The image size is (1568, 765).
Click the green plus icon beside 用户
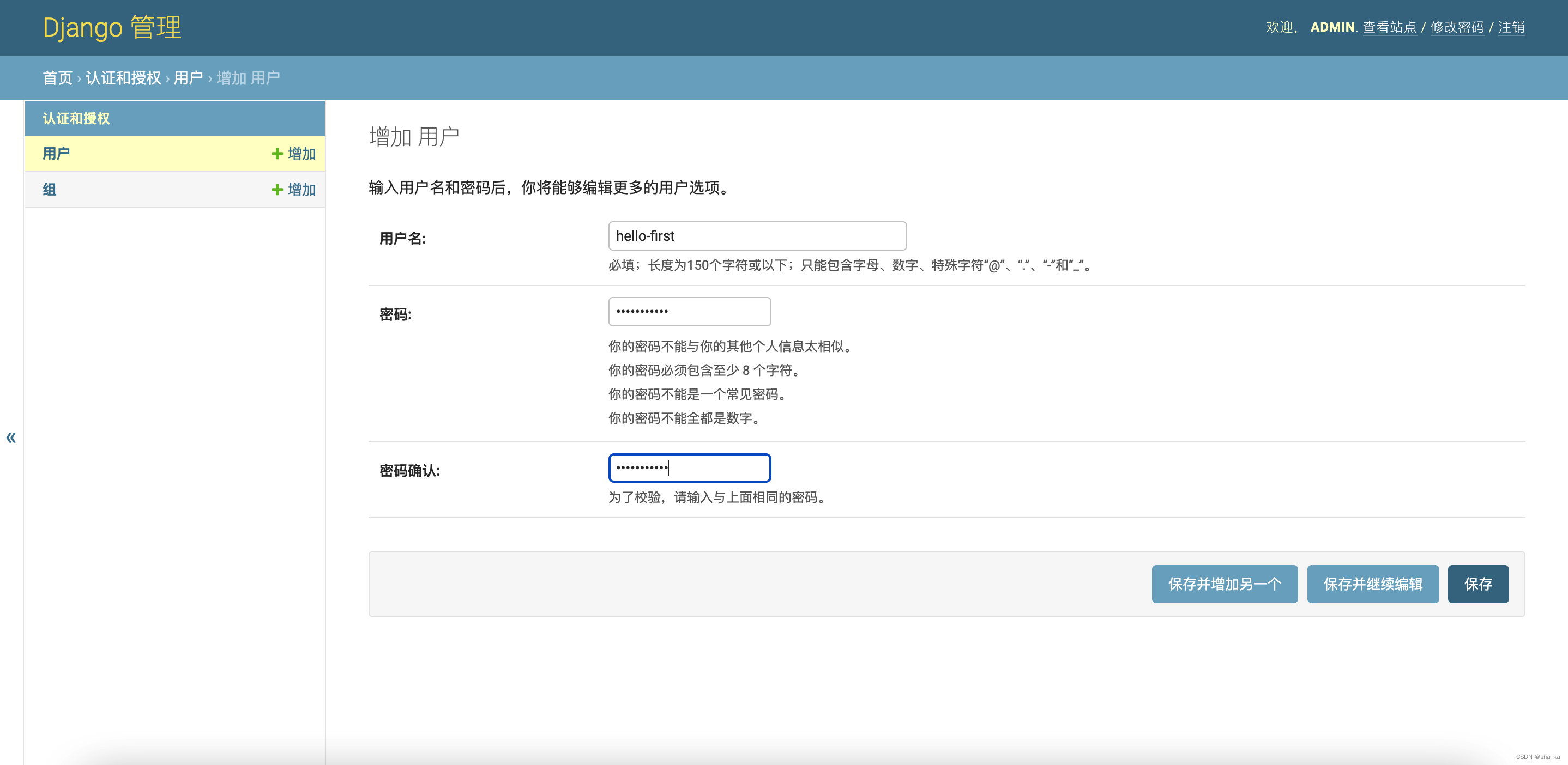coord(277,154)
